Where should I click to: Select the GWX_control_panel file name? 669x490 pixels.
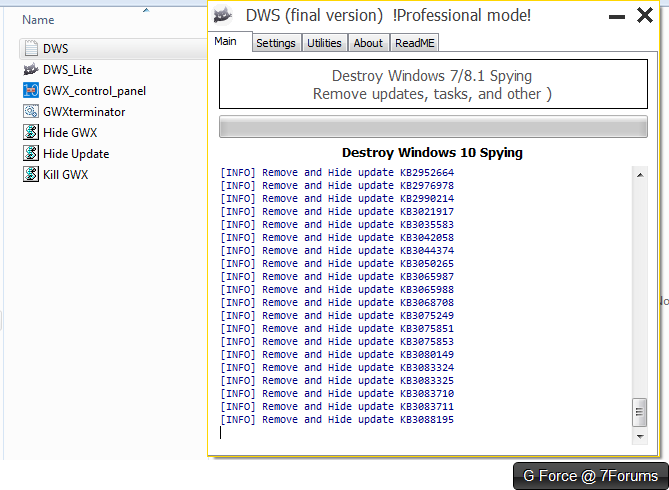click(x=94, y=90)
